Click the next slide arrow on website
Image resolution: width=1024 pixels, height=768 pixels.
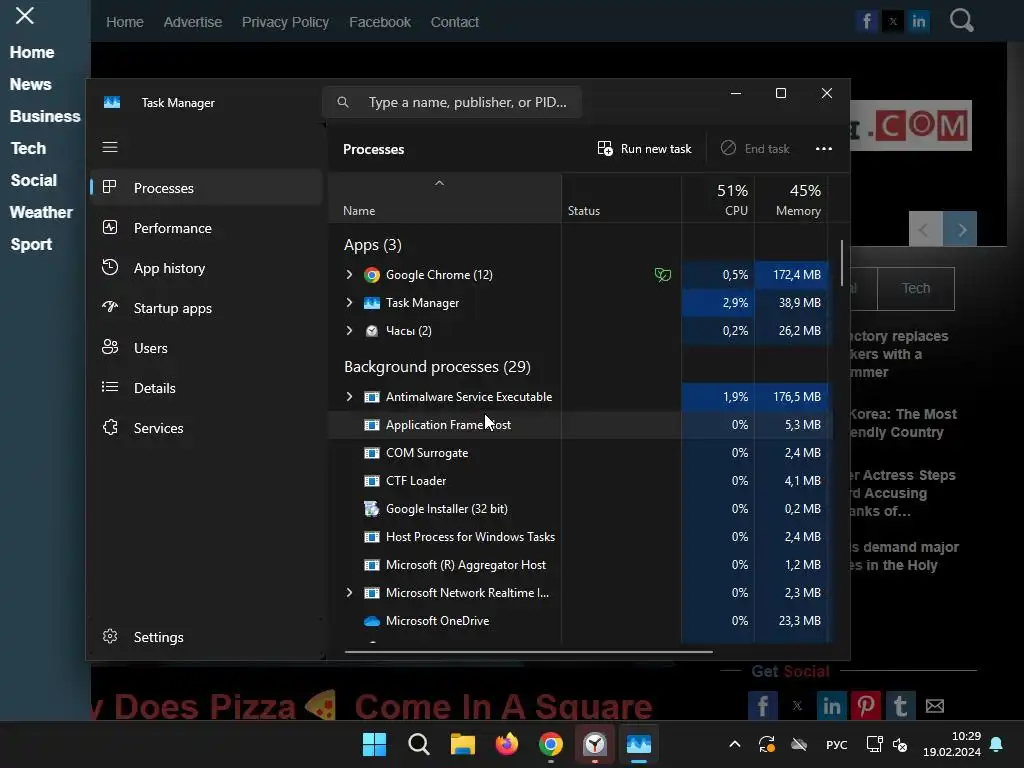pos(961,229)
